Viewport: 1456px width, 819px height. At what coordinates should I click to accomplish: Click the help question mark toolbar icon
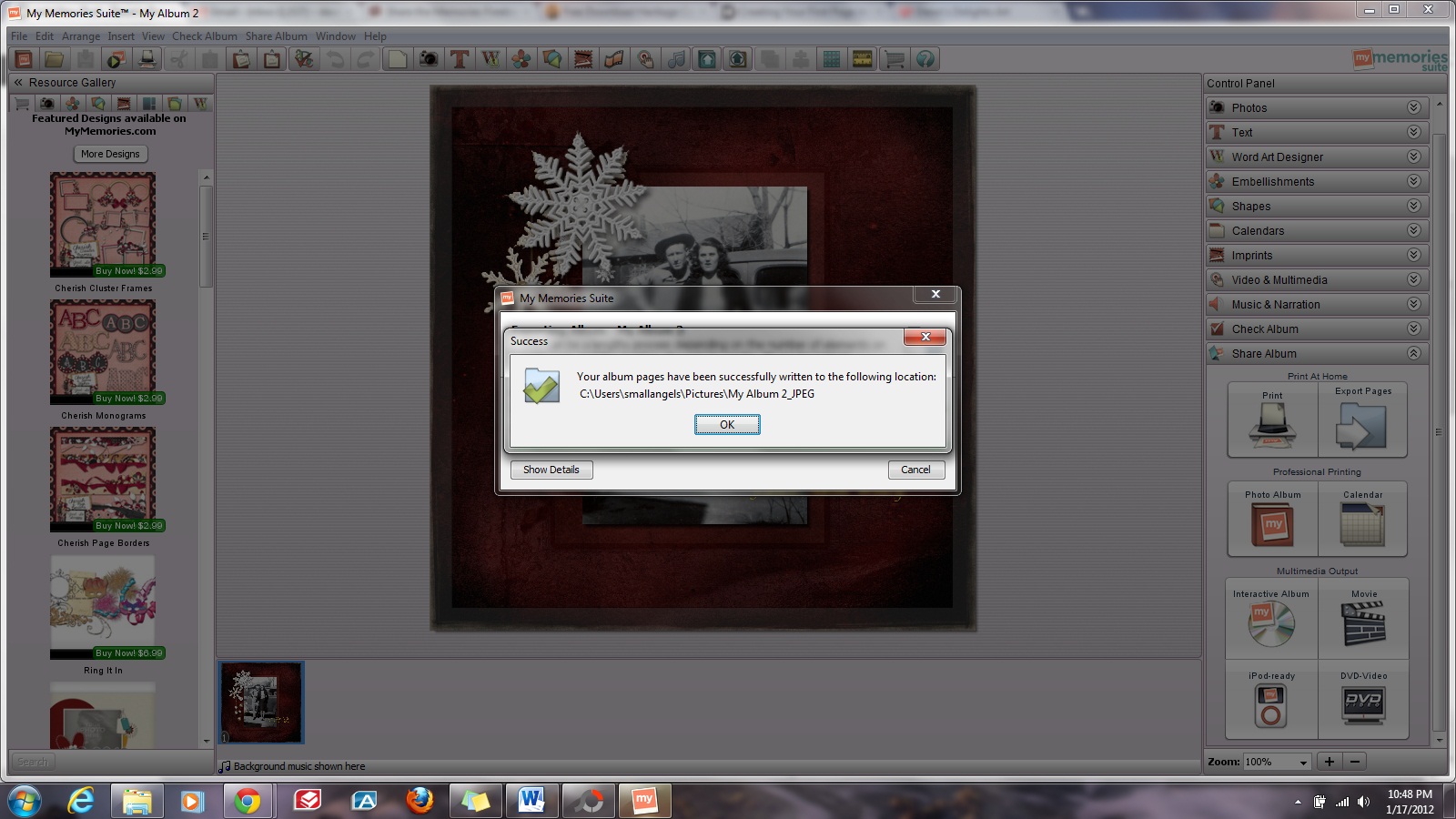925,60
